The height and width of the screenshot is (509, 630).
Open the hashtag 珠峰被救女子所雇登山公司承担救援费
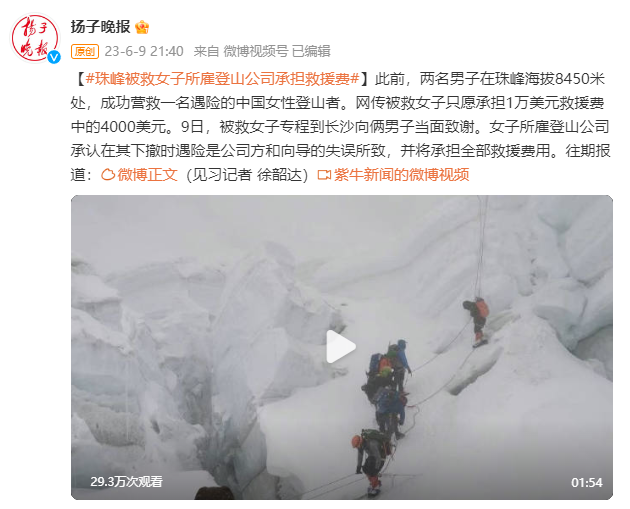coord(222,79)
